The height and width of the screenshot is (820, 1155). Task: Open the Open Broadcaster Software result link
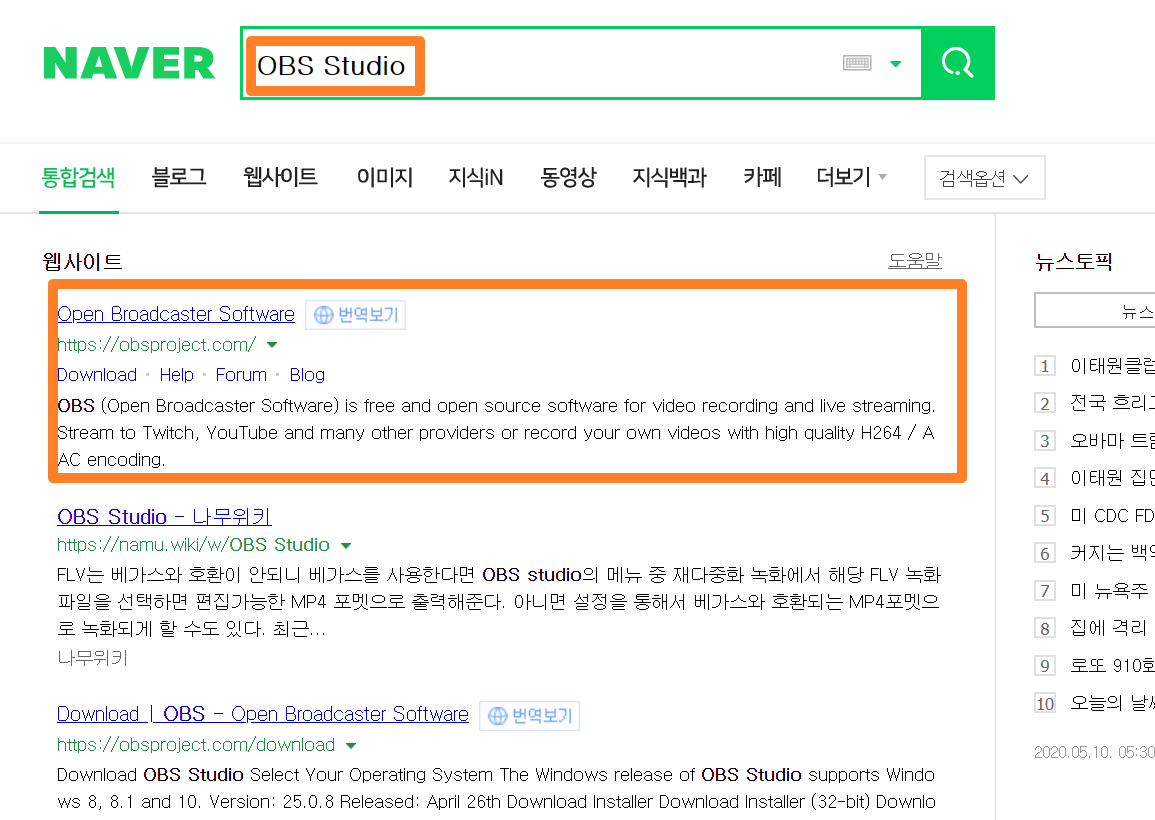[176, 314]
